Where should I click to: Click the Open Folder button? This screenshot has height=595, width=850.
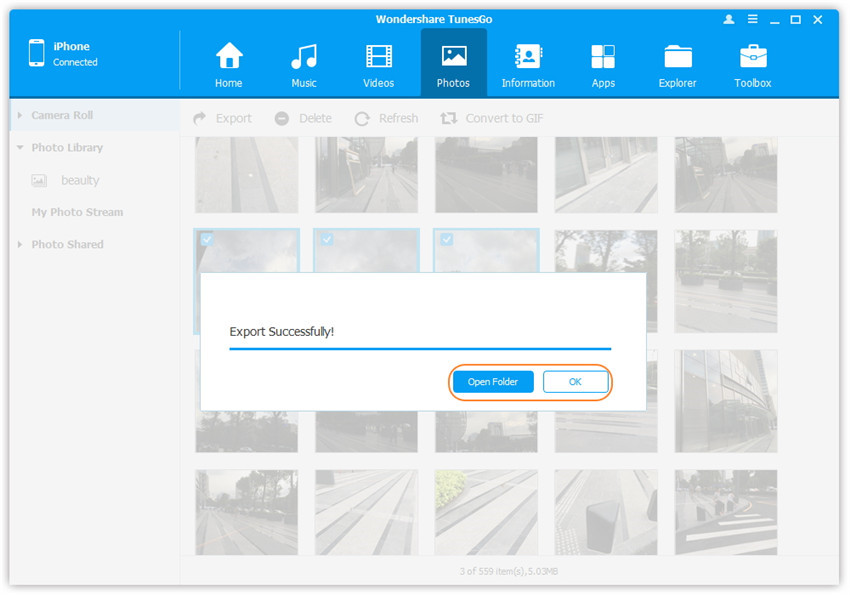tap(493, 382)
